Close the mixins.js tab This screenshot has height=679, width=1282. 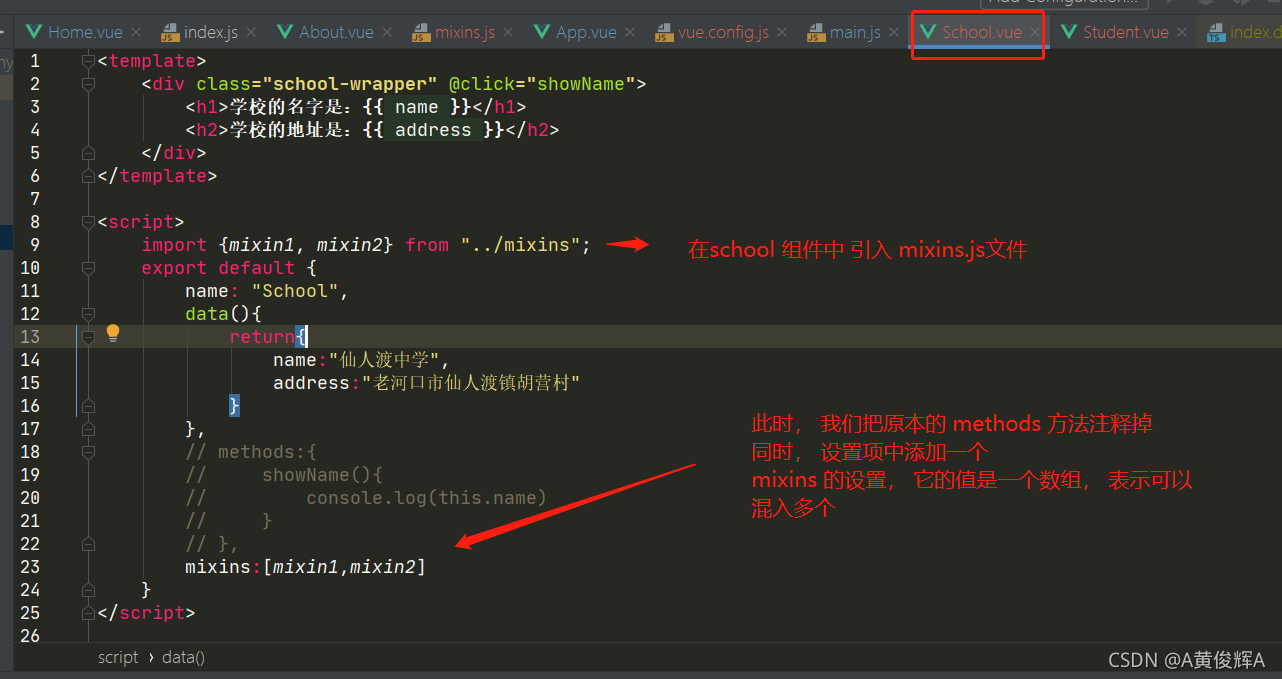(509, 33)
